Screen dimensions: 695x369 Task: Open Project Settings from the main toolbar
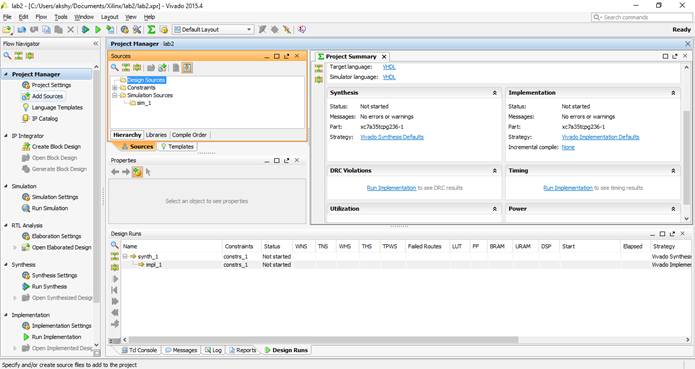click(125, 29)
